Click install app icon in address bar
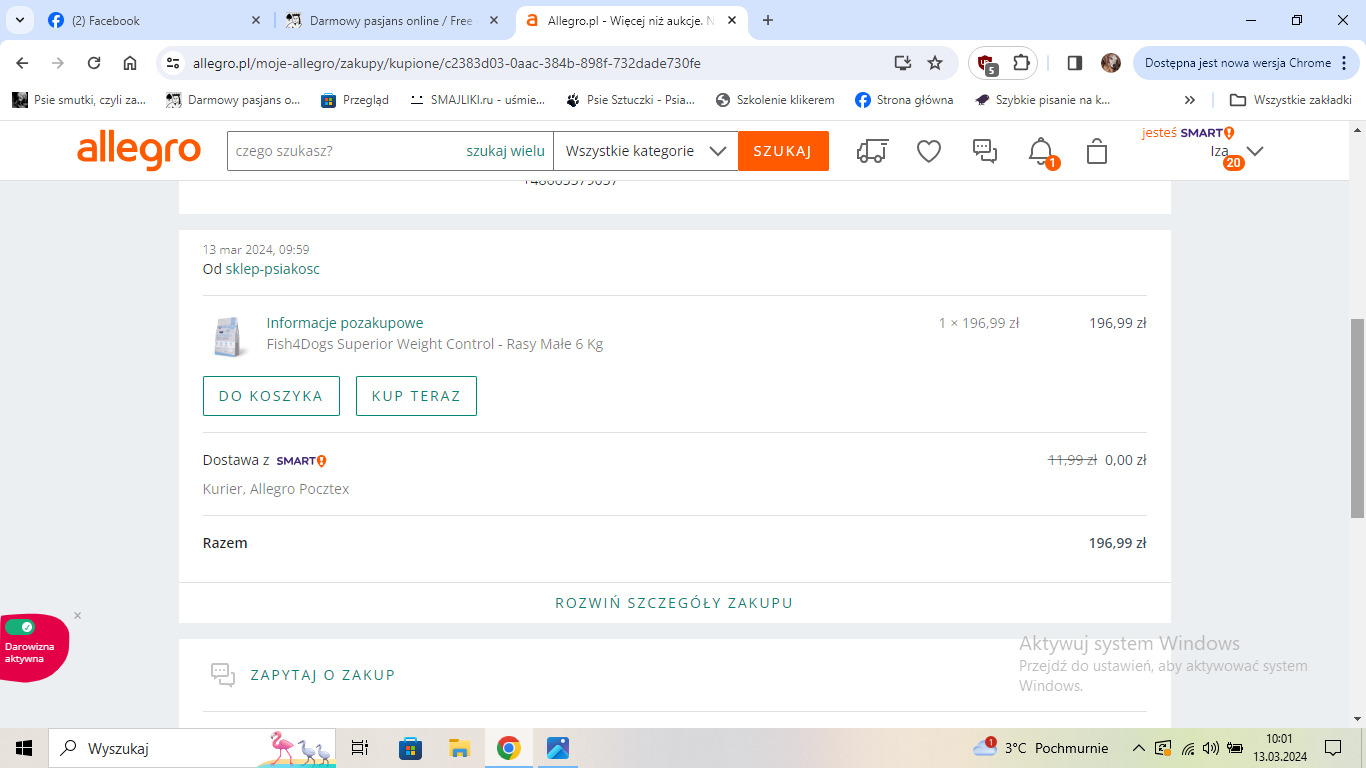The image size is (1366, 768). tap(903, 63)
